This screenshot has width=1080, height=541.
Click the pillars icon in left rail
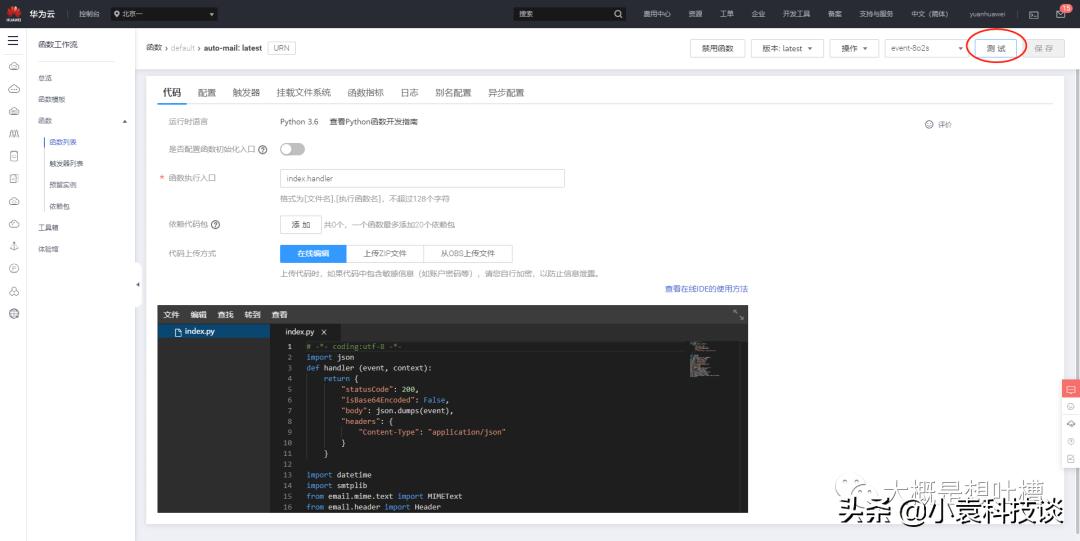click(14, 134)
